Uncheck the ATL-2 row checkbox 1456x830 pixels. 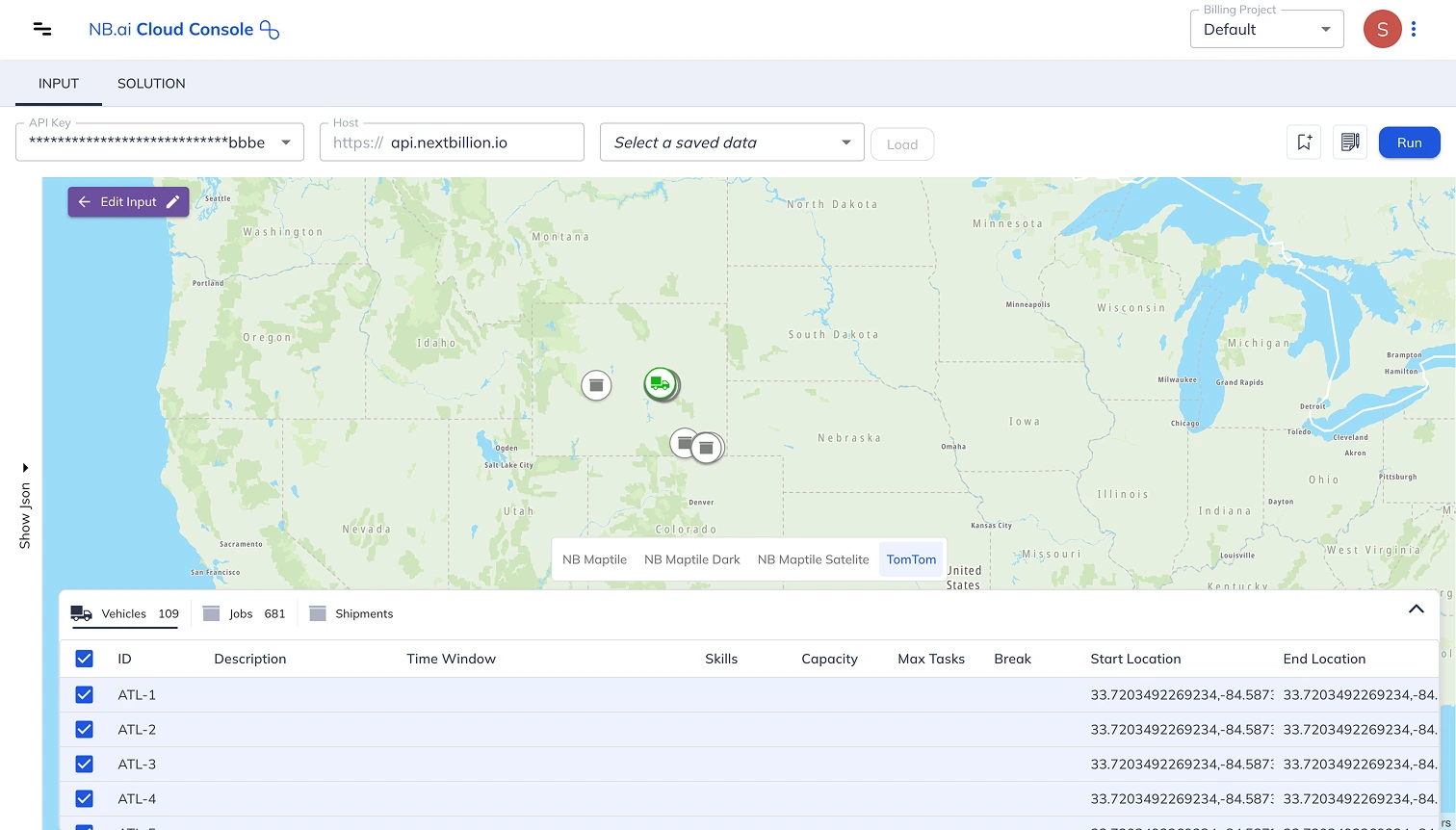[x=84, y=729]
